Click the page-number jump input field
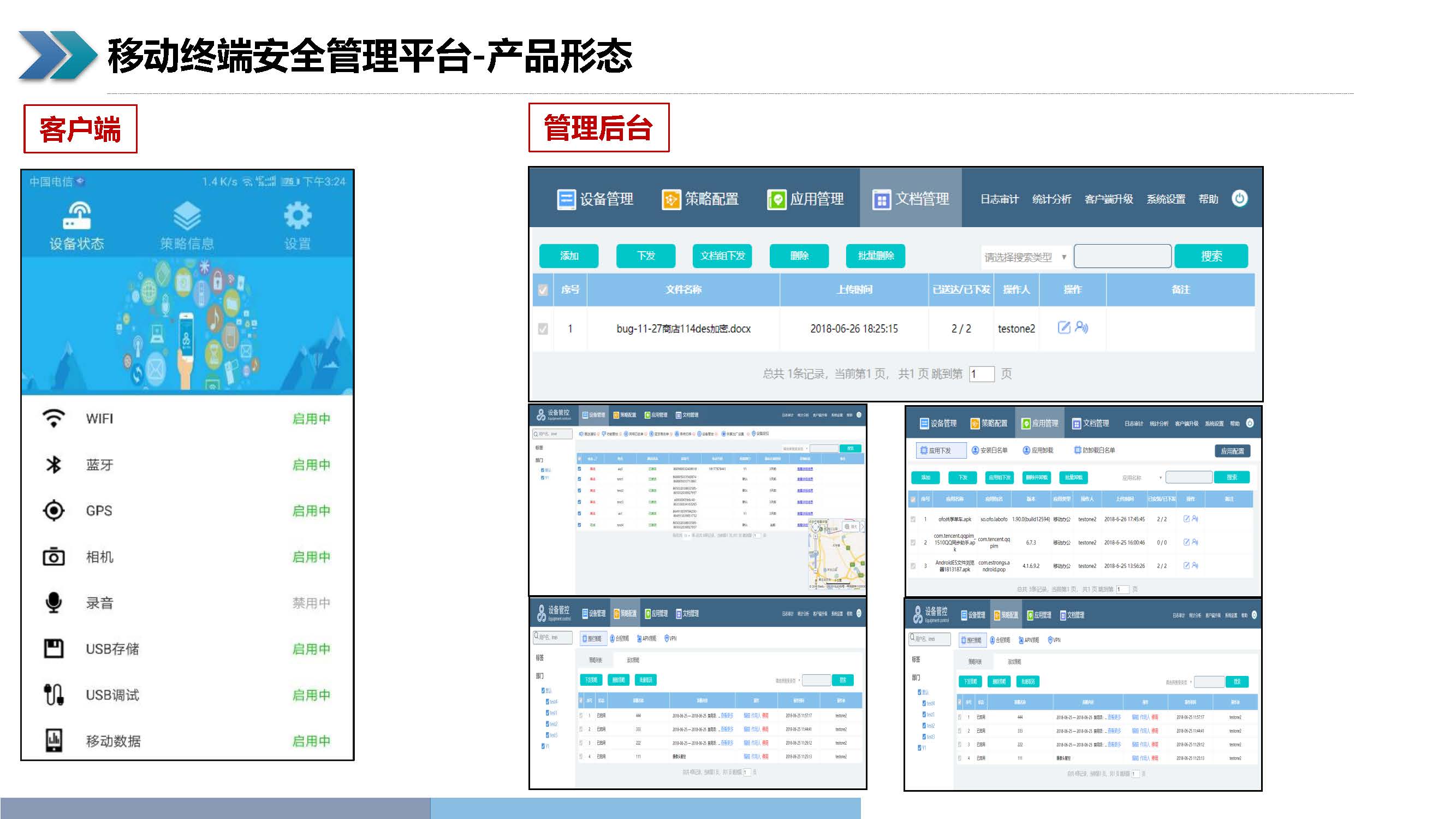The width and height of the screenshot is (1456, 819). coord(981,374)
